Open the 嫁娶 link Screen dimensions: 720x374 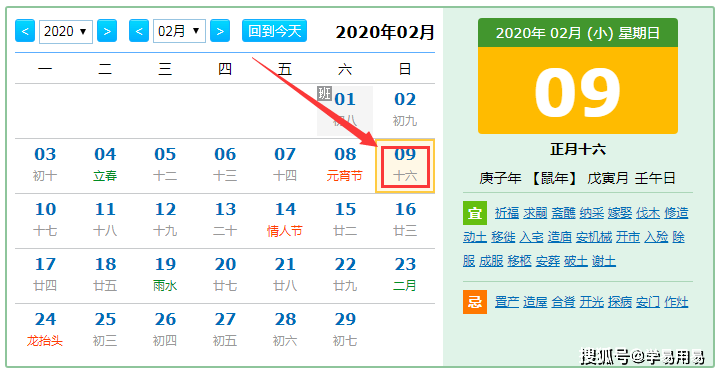click(x=620, y=213)
